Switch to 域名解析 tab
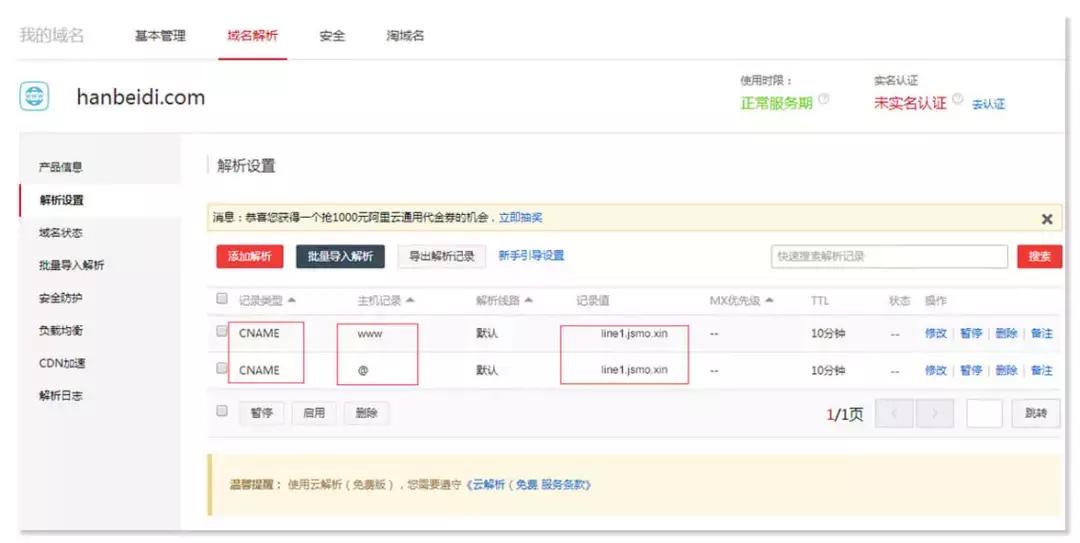 tap(252, 36)
